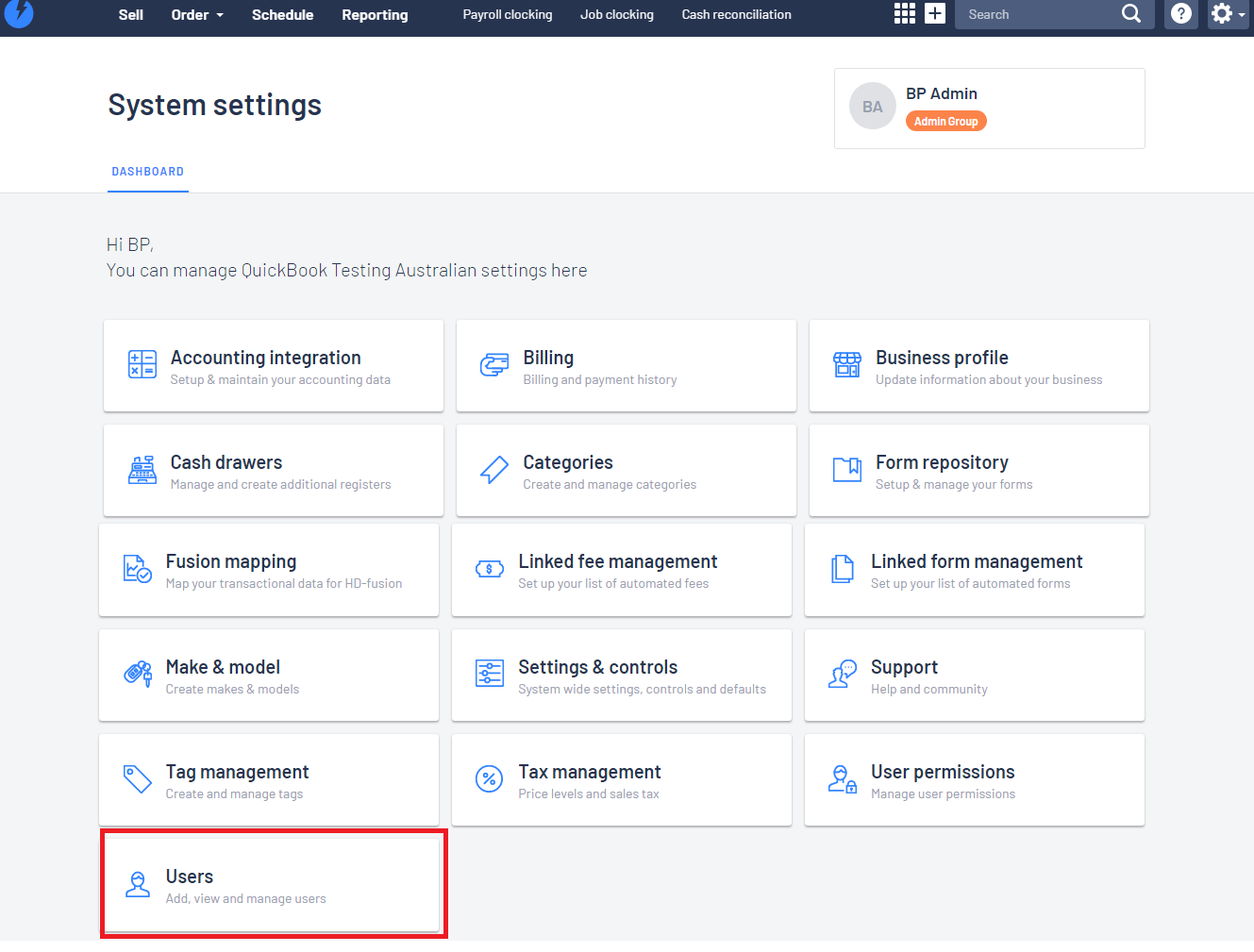Image resolution: width=1254 pixels, height=952 pixels.
Task: Click 'Map your transactional data for HD-fusion' text
Action: tap(284, 583)
